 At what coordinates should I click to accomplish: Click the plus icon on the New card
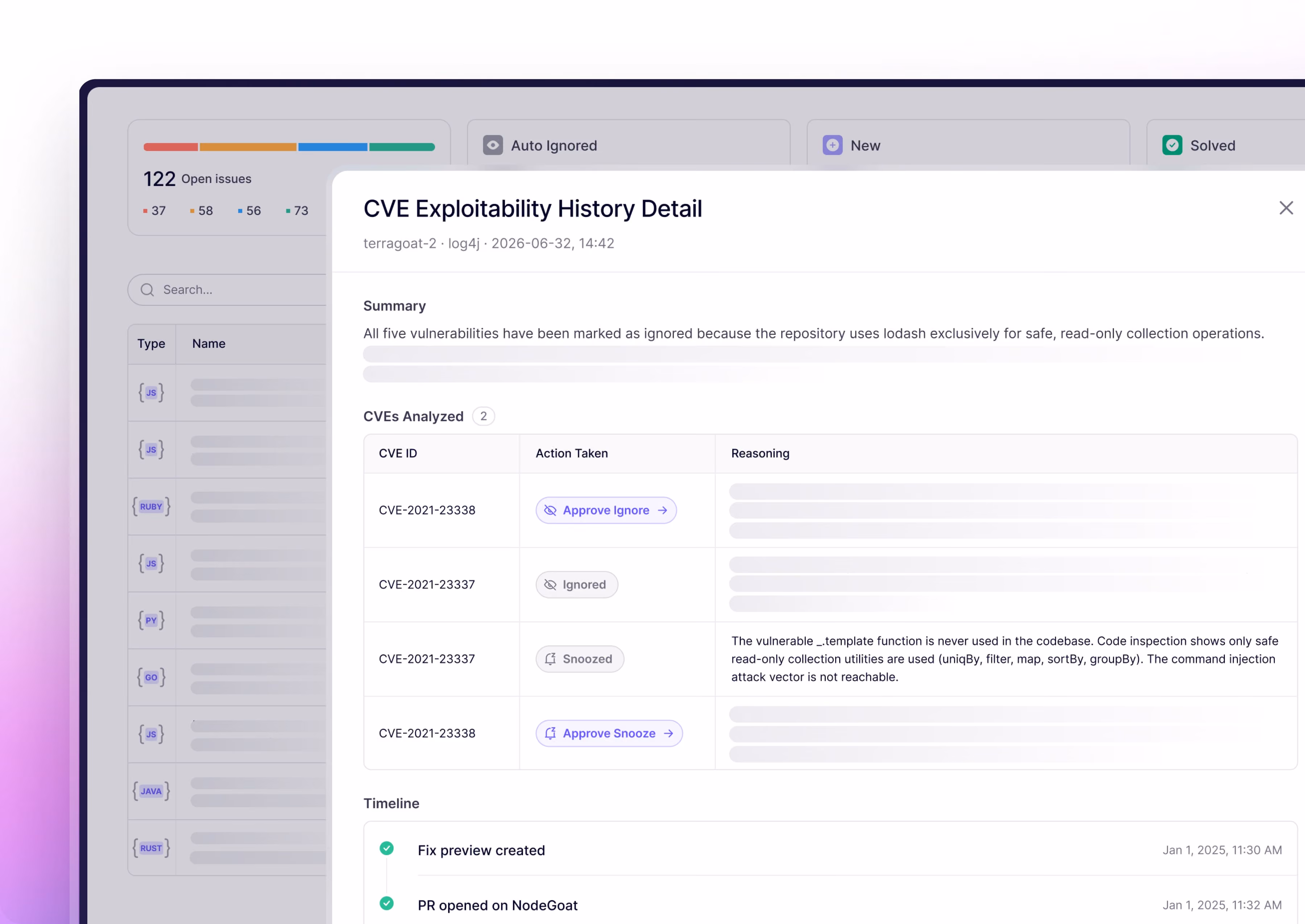point(832,145)
